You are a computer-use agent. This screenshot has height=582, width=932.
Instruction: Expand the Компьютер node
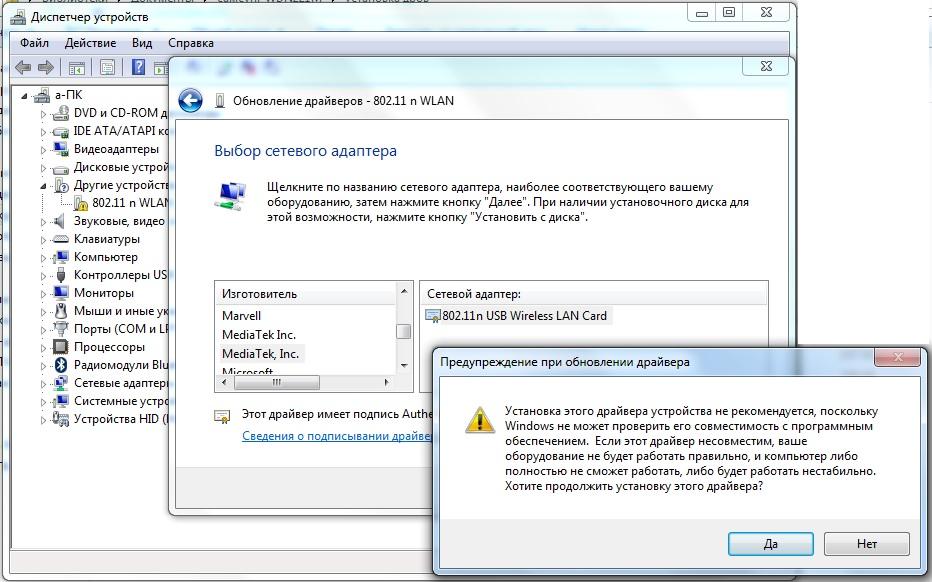[x=43, y=258]
